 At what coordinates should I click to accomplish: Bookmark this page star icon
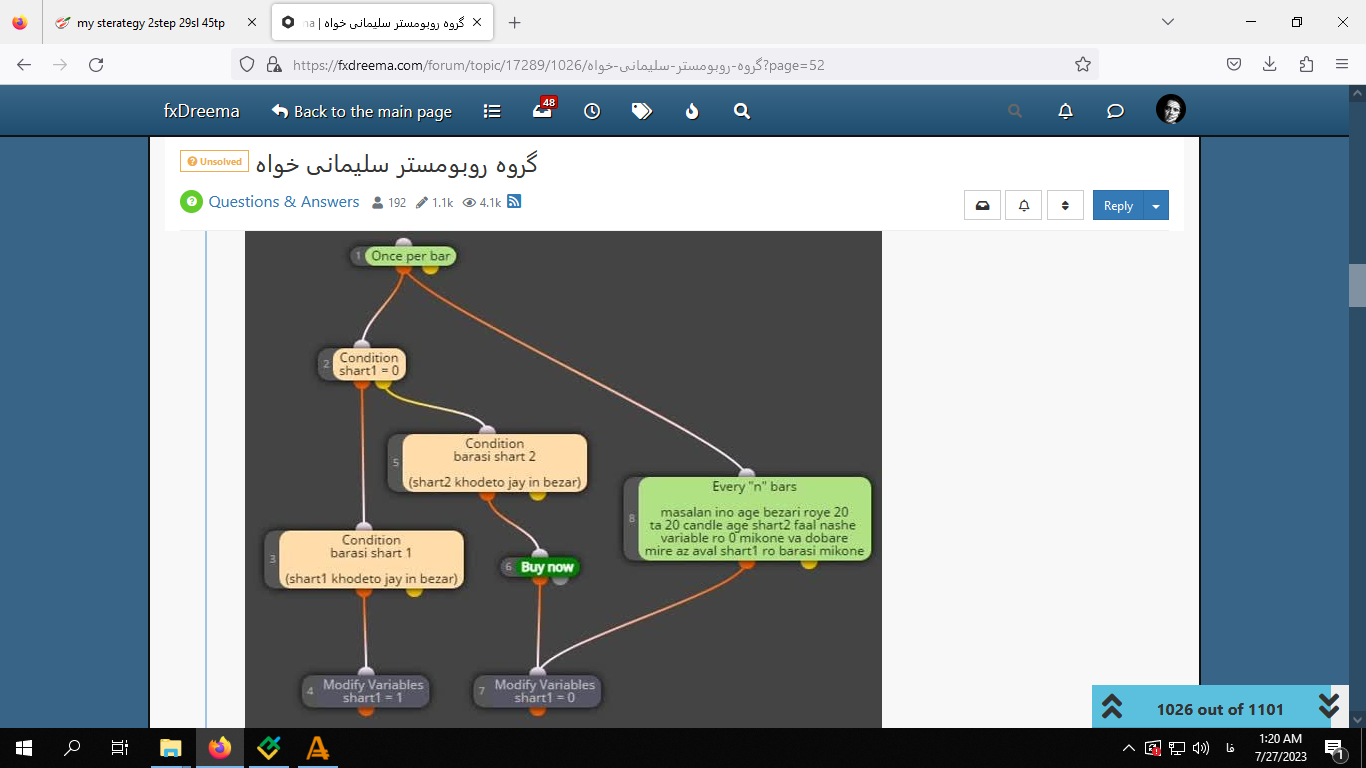click(1082, 64)
